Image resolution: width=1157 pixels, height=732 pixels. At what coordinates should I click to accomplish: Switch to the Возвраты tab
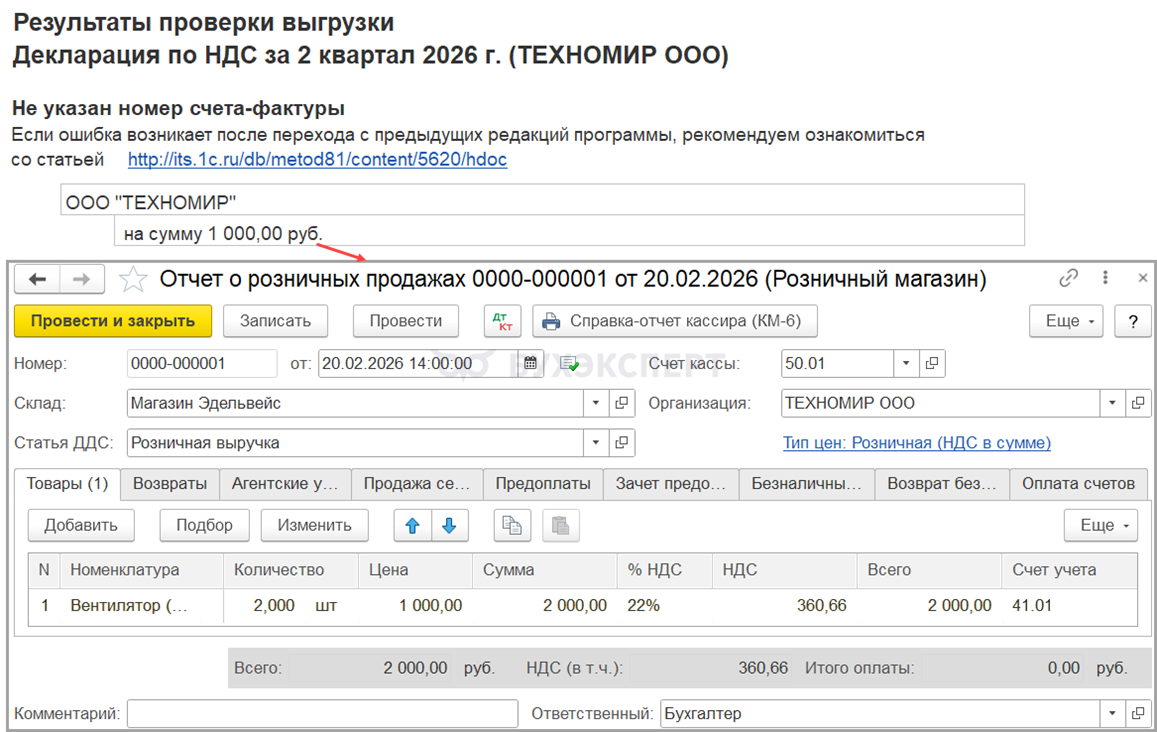(170, 484)
